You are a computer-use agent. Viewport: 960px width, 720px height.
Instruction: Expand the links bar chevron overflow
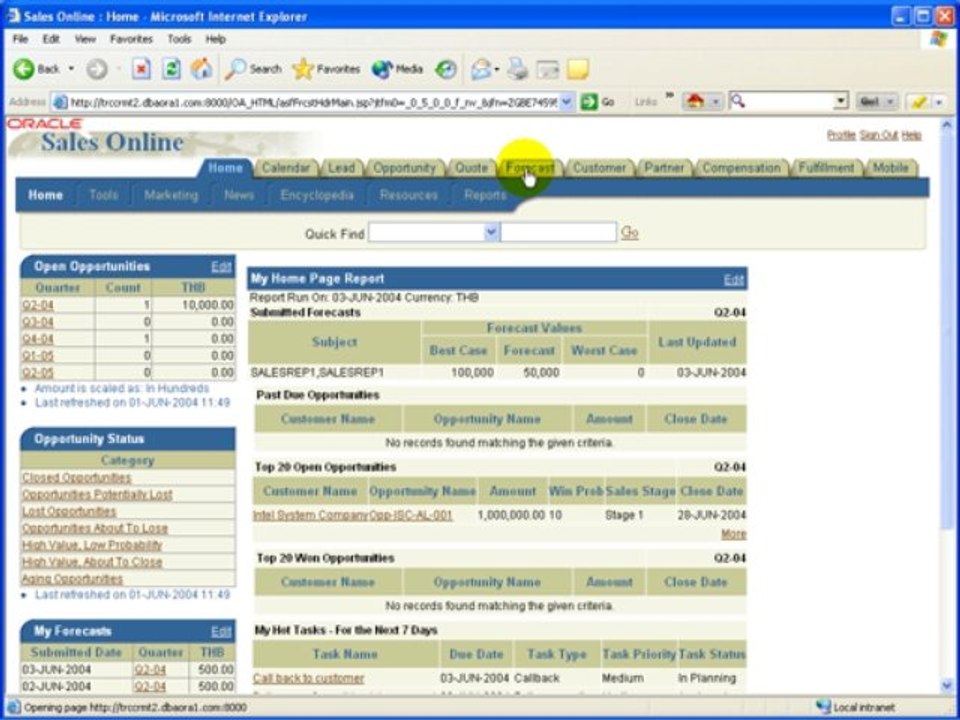669,96
